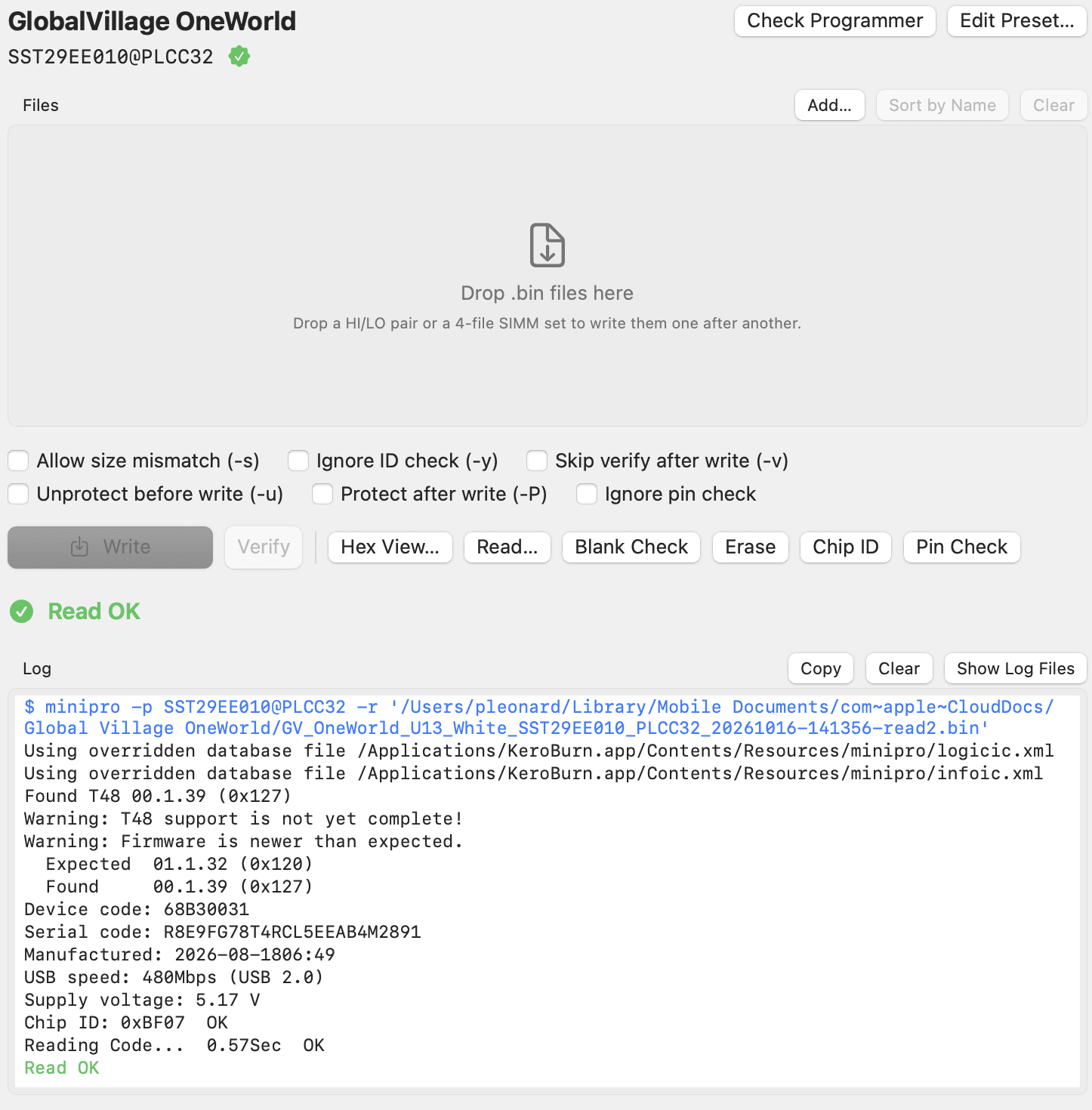Click the final green 'Read OK' log line
Screen dimensions: 1092x1110
click(62, 1068)
